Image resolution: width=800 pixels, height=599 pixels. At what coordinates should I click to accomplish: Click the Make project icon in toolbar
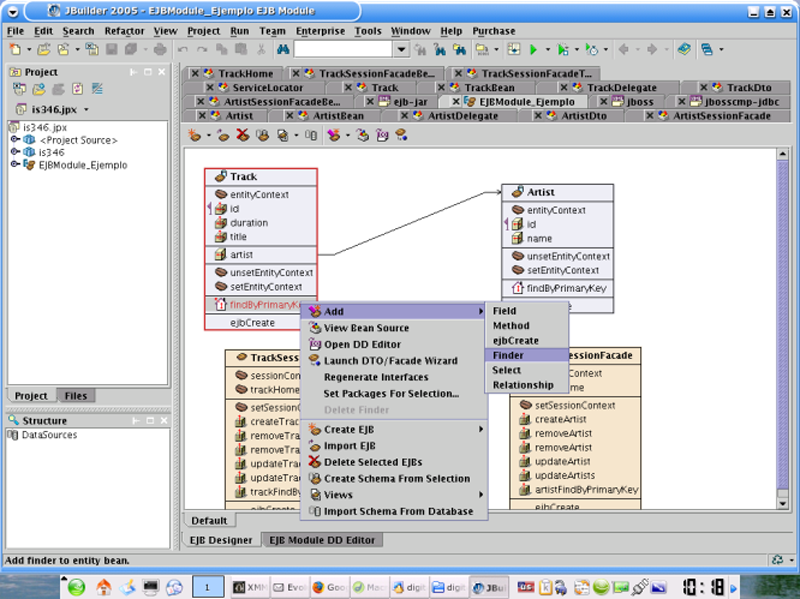tap(482, 49)
